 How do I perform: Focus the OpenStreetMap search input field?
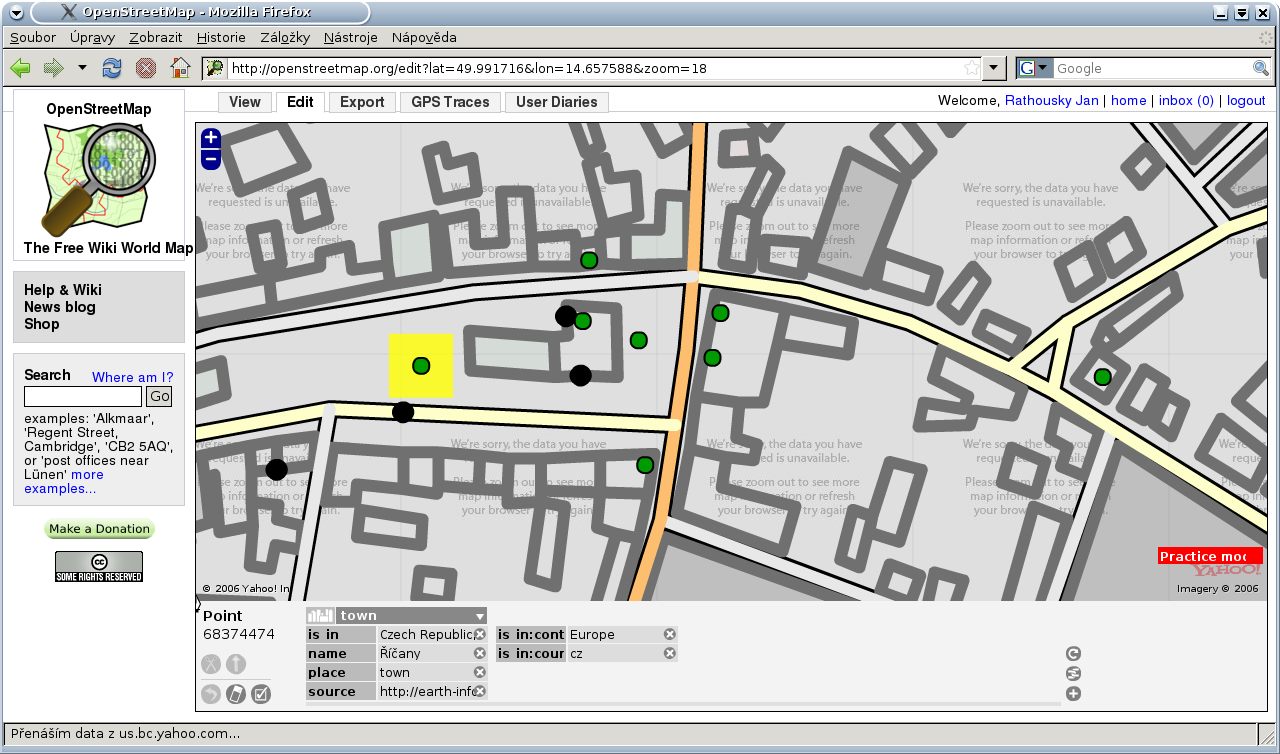tap(83, 396)
